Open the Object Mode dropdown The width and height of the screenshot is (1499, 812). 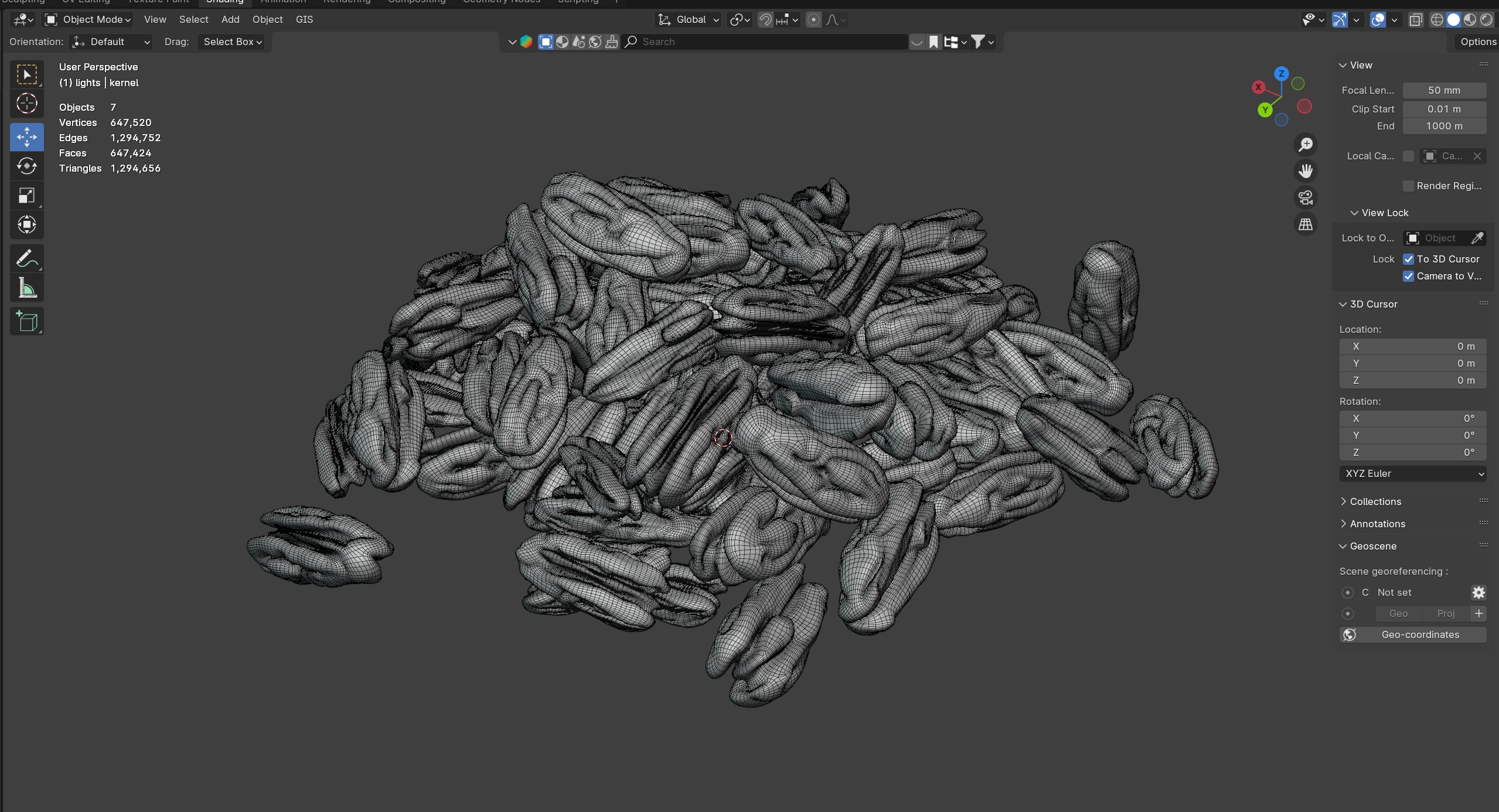tap(89, 19)
